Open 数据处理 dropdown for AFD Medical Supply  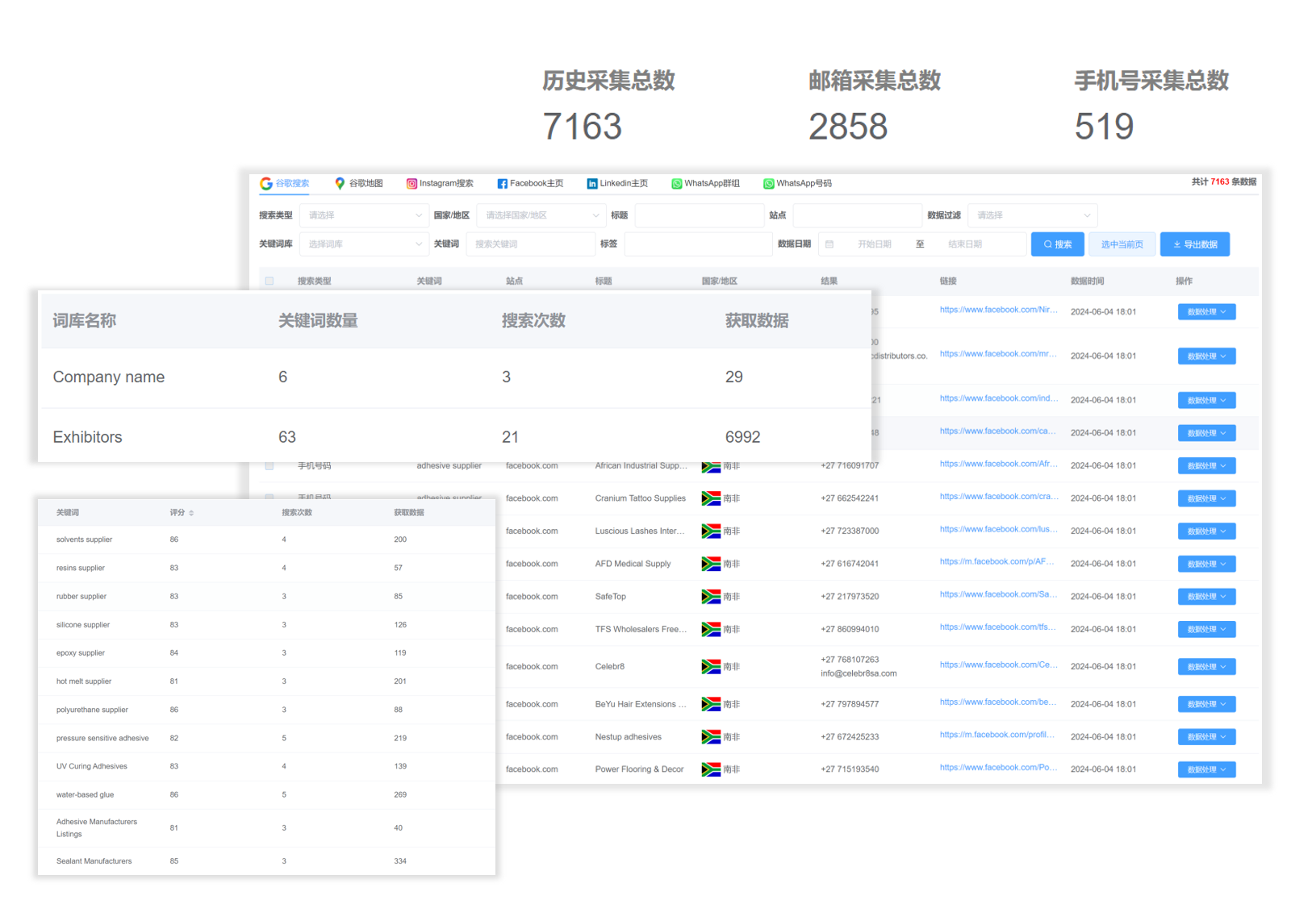(1207, 564)
